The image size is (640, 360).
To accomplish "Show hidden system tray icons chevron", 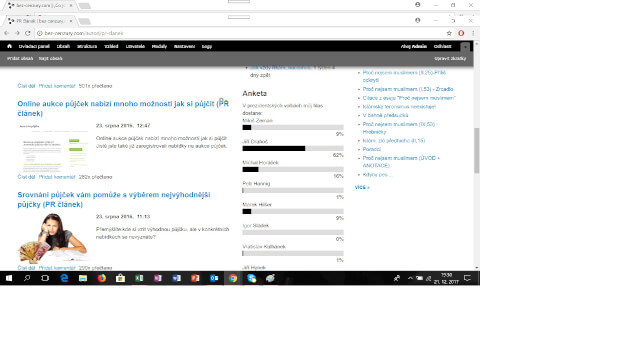I will (410, 278).
